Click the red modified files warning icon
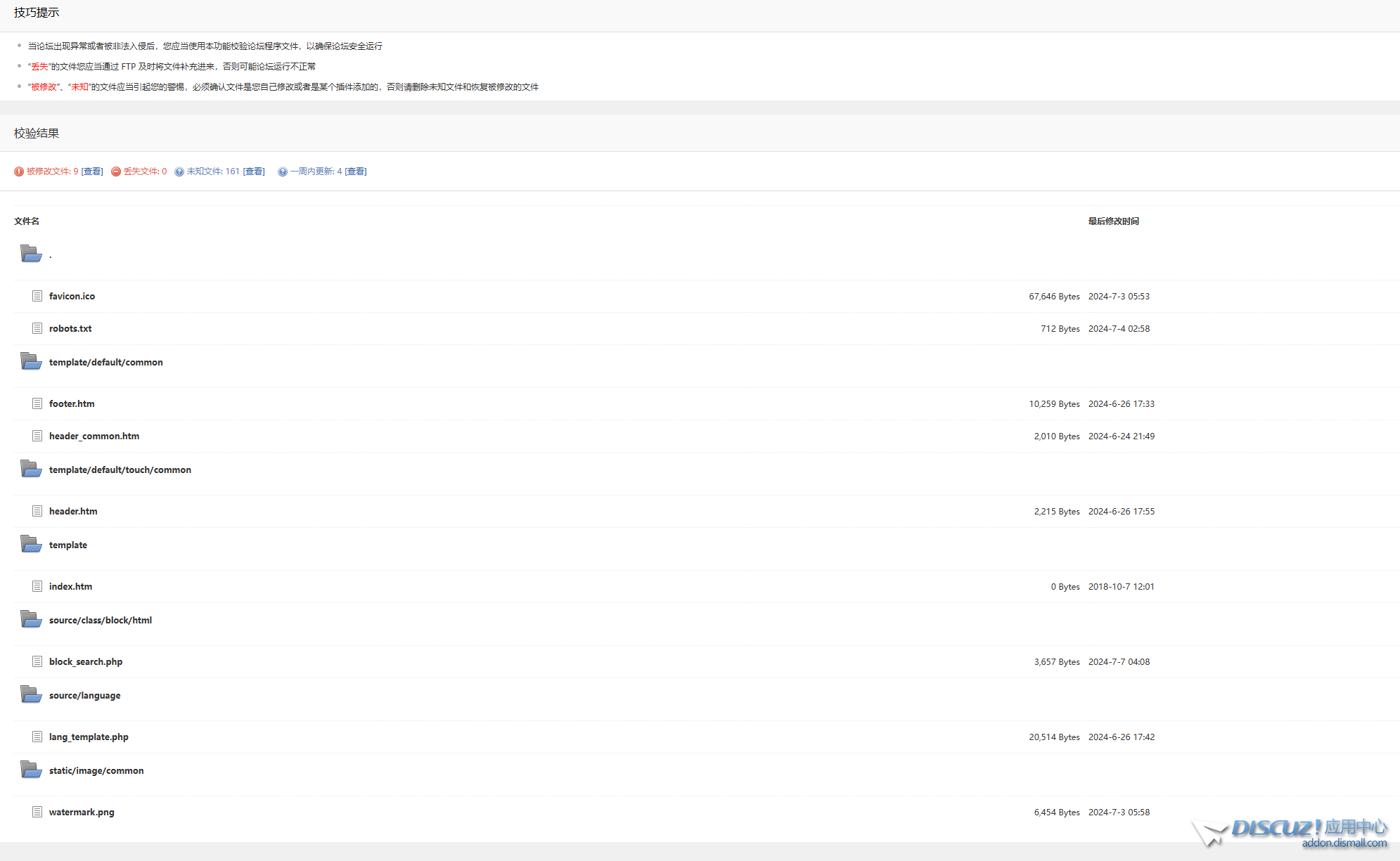 (x=19, y=171)
